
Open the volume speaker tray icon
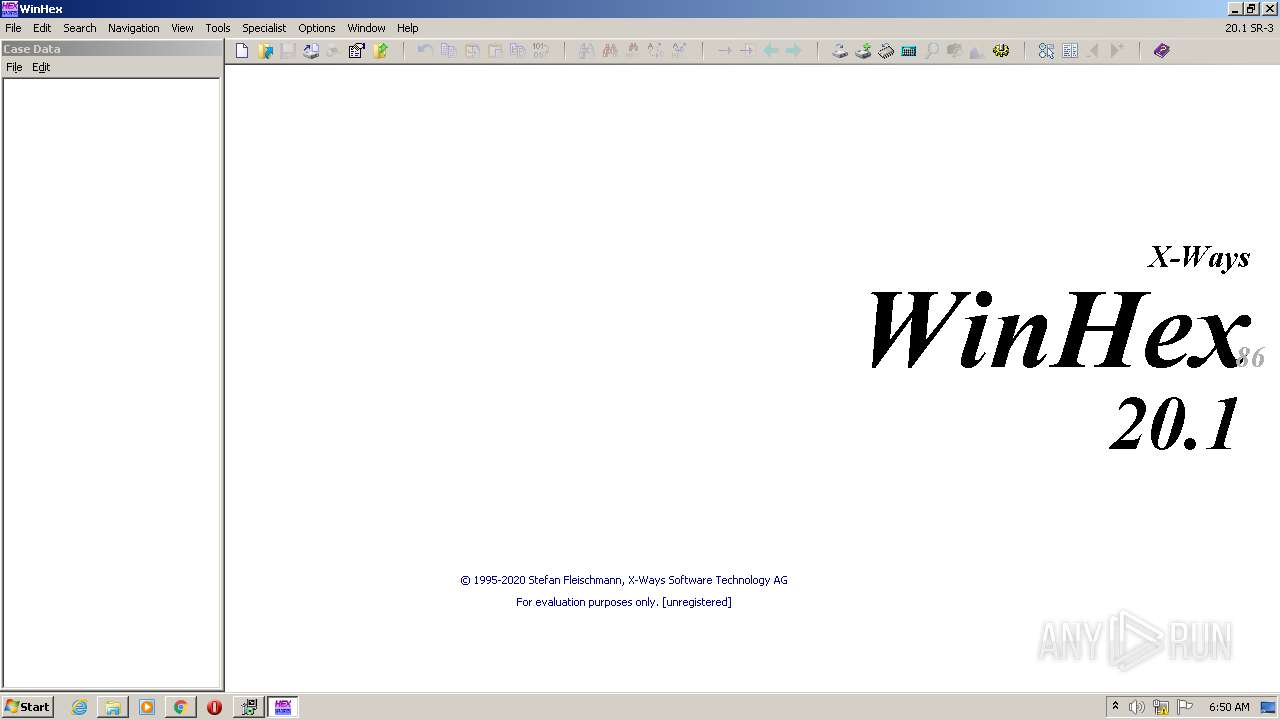[1136, 707]
